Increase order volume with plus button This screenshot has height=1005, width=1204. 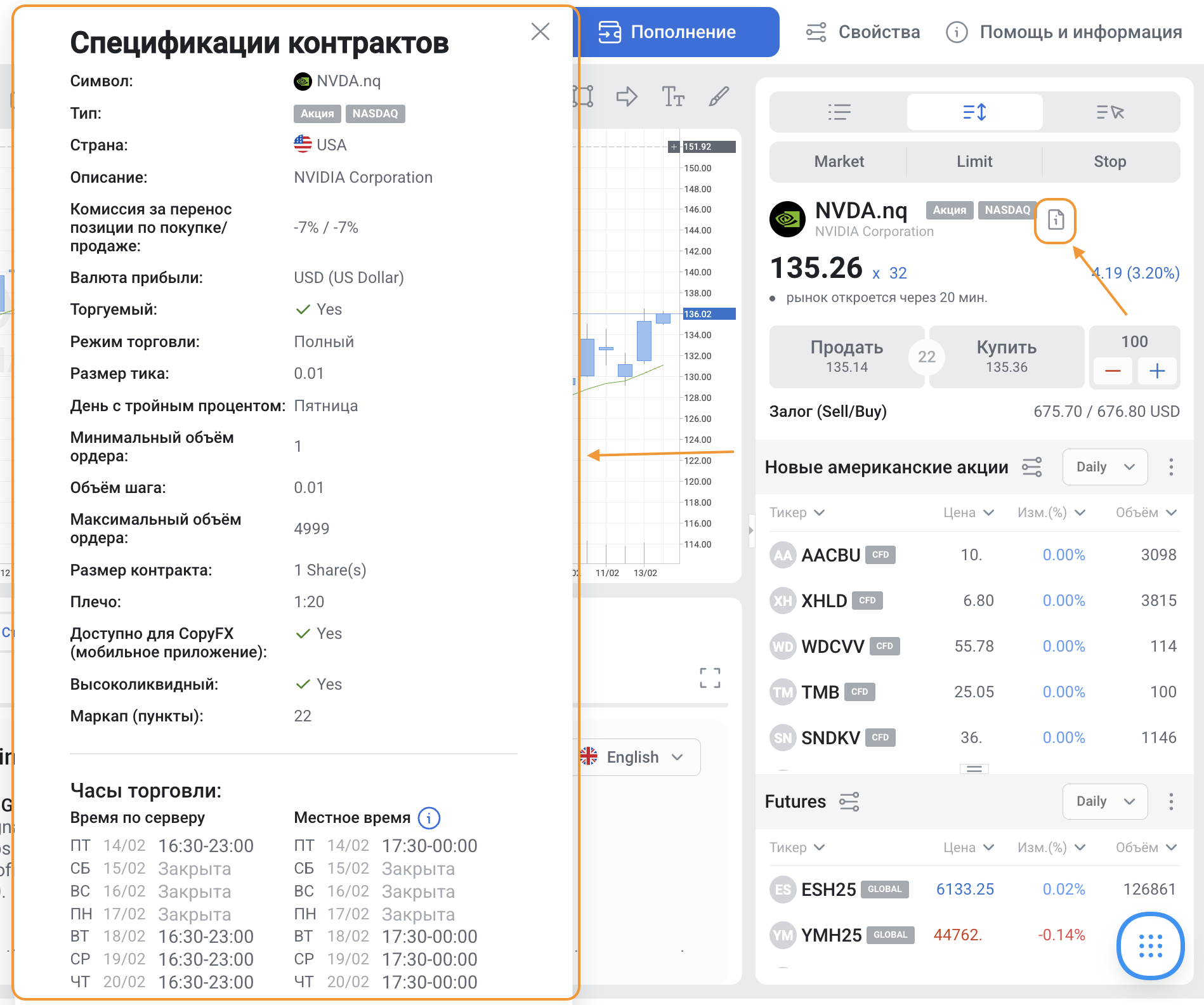[x=1157, y=371]
